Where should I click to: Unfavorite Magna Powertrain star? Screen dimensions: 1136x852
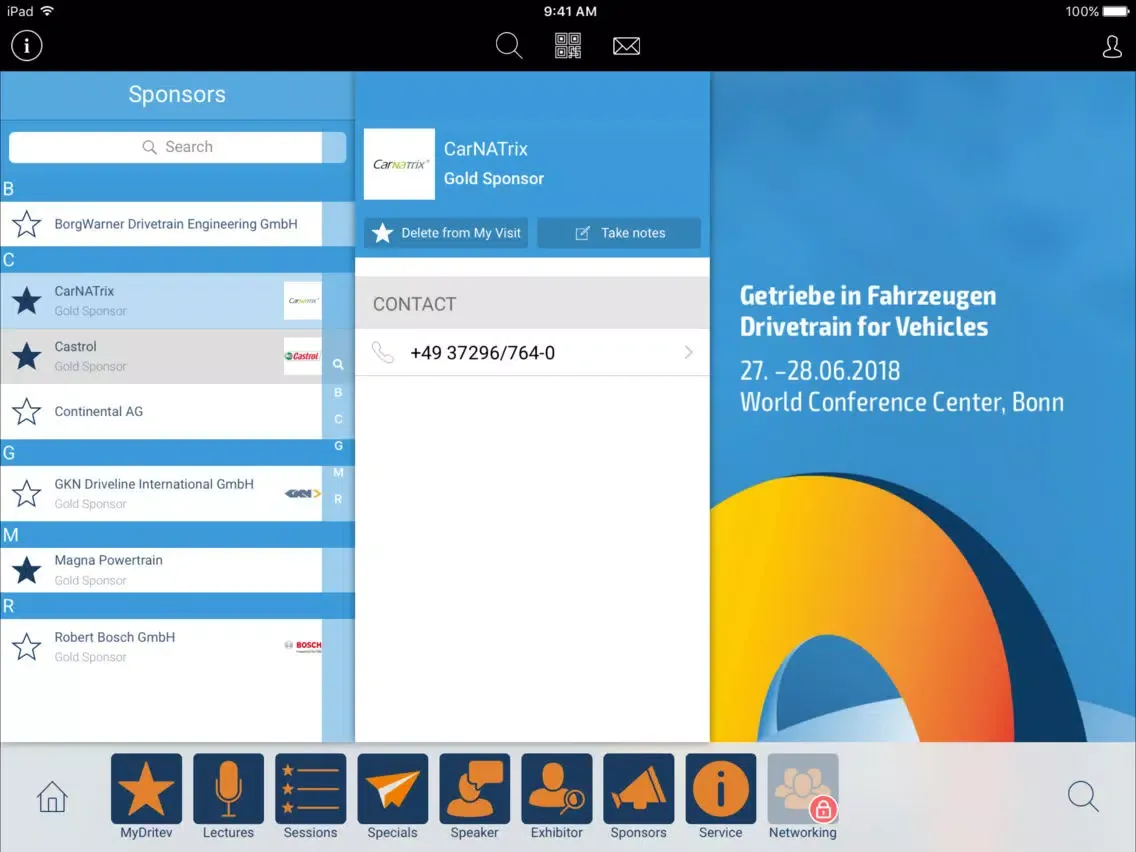27,570
